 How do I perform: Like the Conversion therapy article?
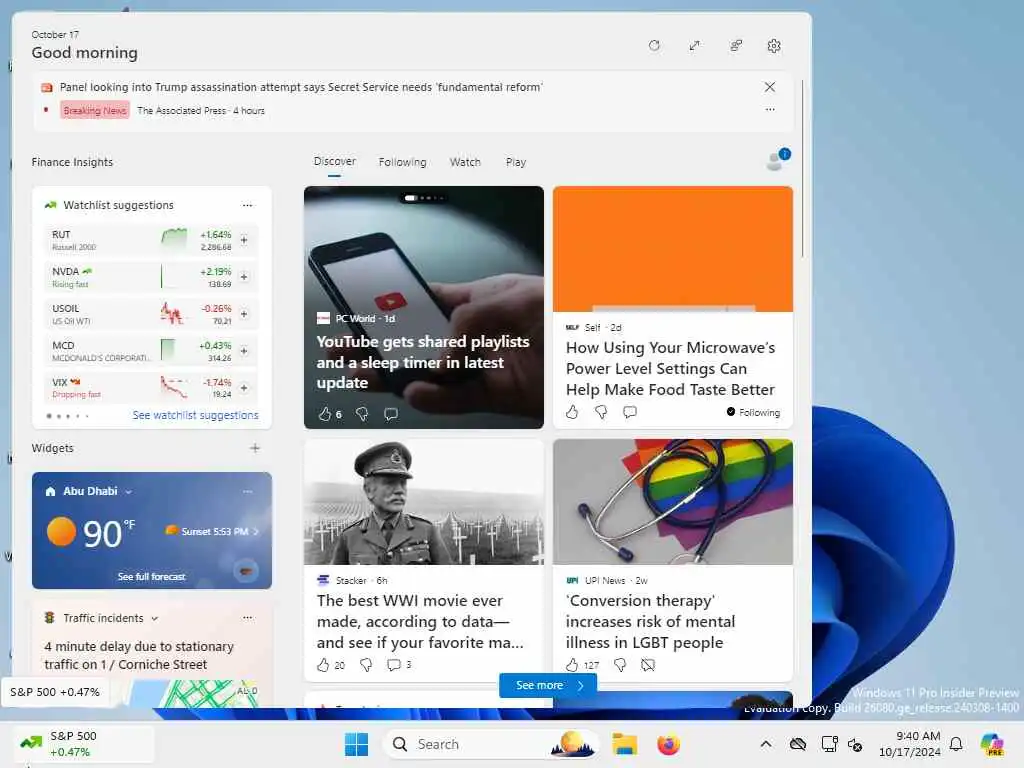click(x=572, y=665)
